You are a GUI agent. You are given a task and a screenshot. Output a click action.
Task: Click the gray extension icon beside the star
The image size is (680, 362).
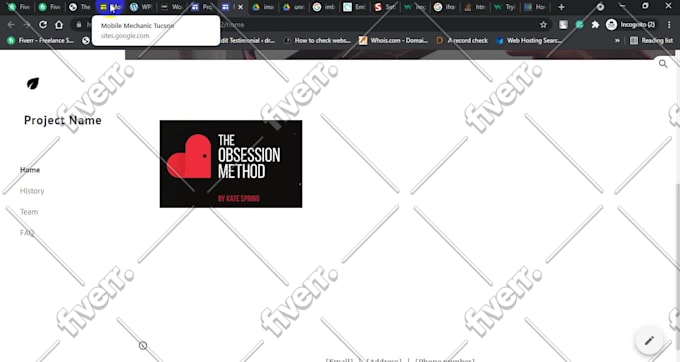[563, 25]
